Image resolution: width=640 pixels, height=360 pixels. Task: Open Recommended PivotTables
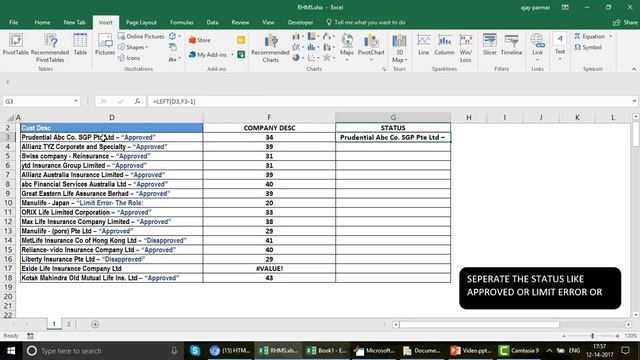coord(50,48)
